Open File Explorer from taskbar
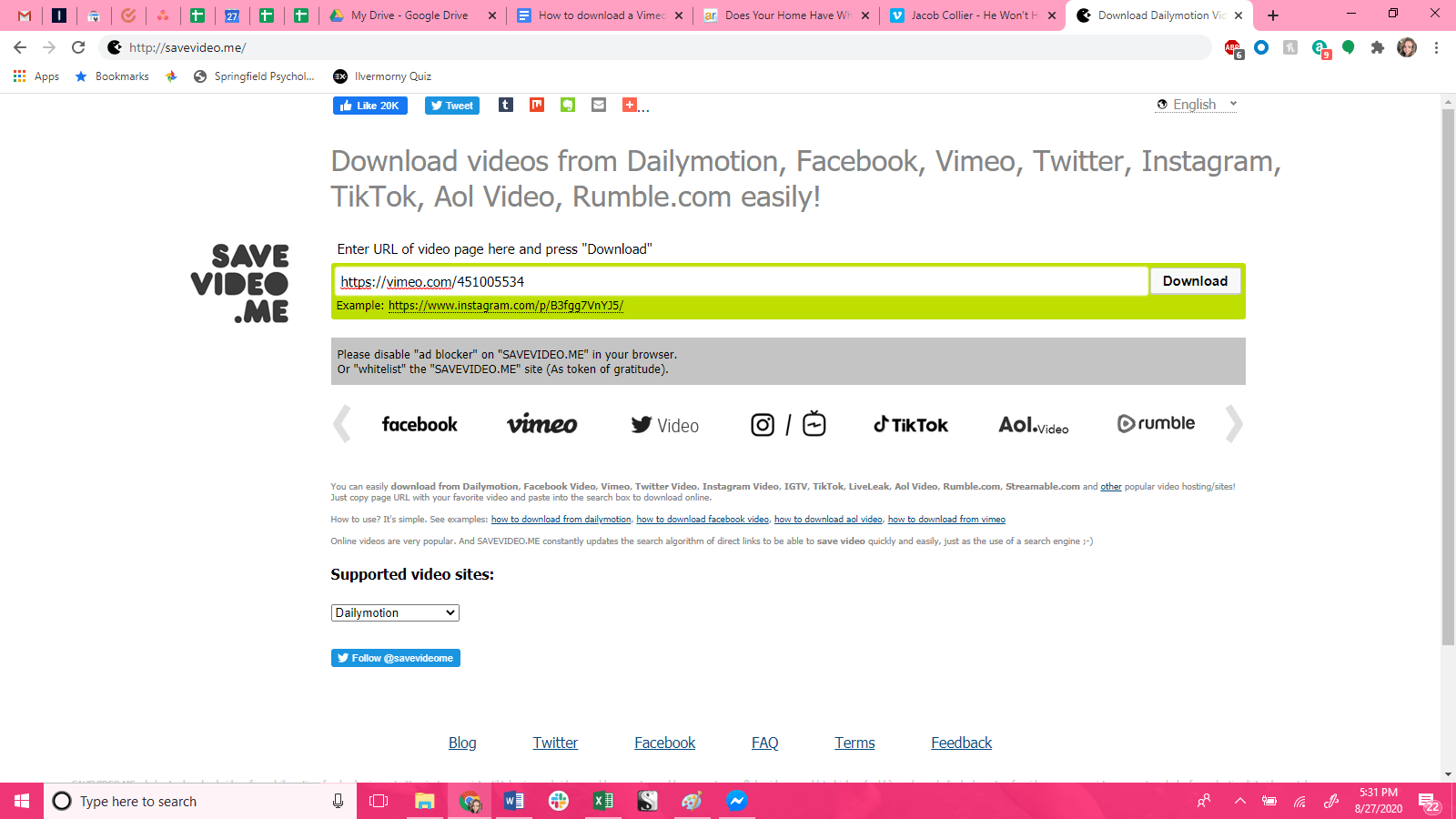Viewport: 1456px width, 819px height. tap(425, 801)
